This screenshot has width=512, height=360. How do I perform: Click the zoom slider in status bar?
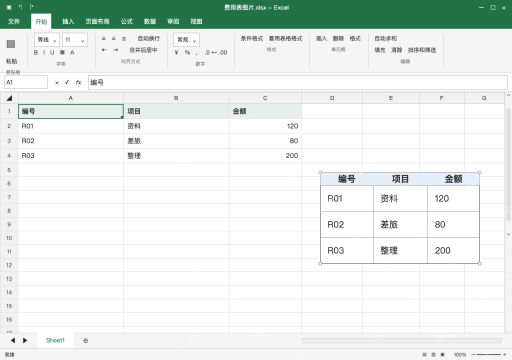[489, 355]
